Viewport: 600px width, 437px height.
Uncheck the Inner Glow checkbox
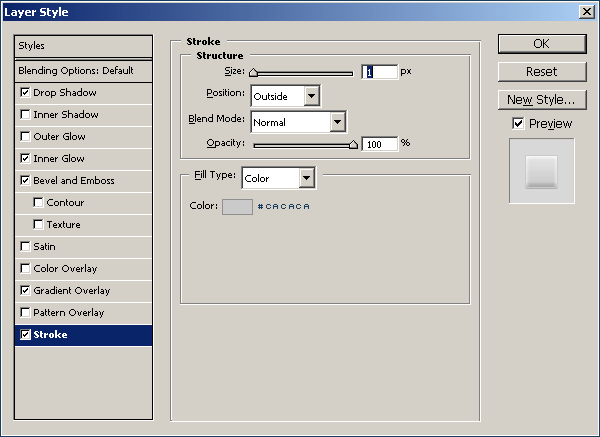click(25, 158)
